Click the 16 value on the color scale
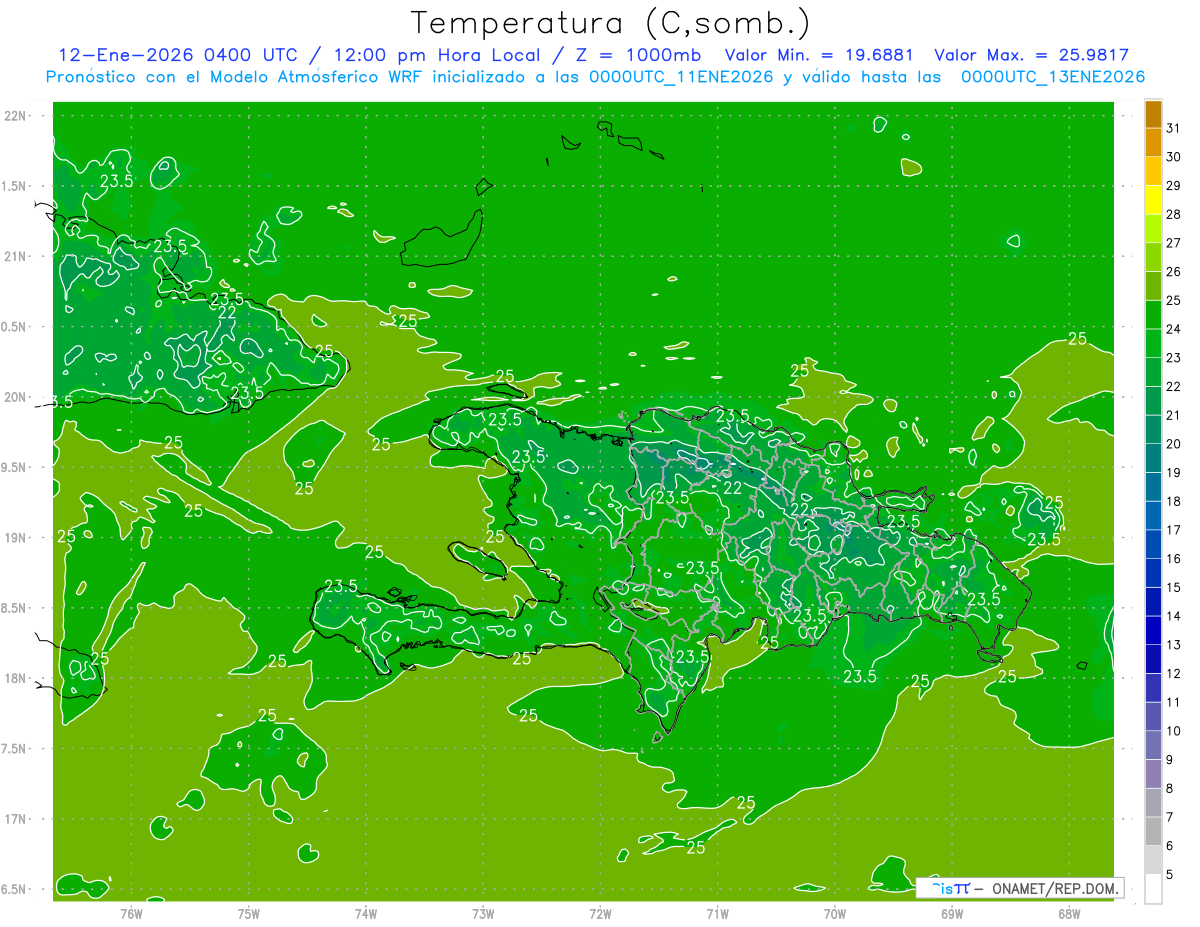This screenshot has height=927, width=1200. [x=1174, y=558]
